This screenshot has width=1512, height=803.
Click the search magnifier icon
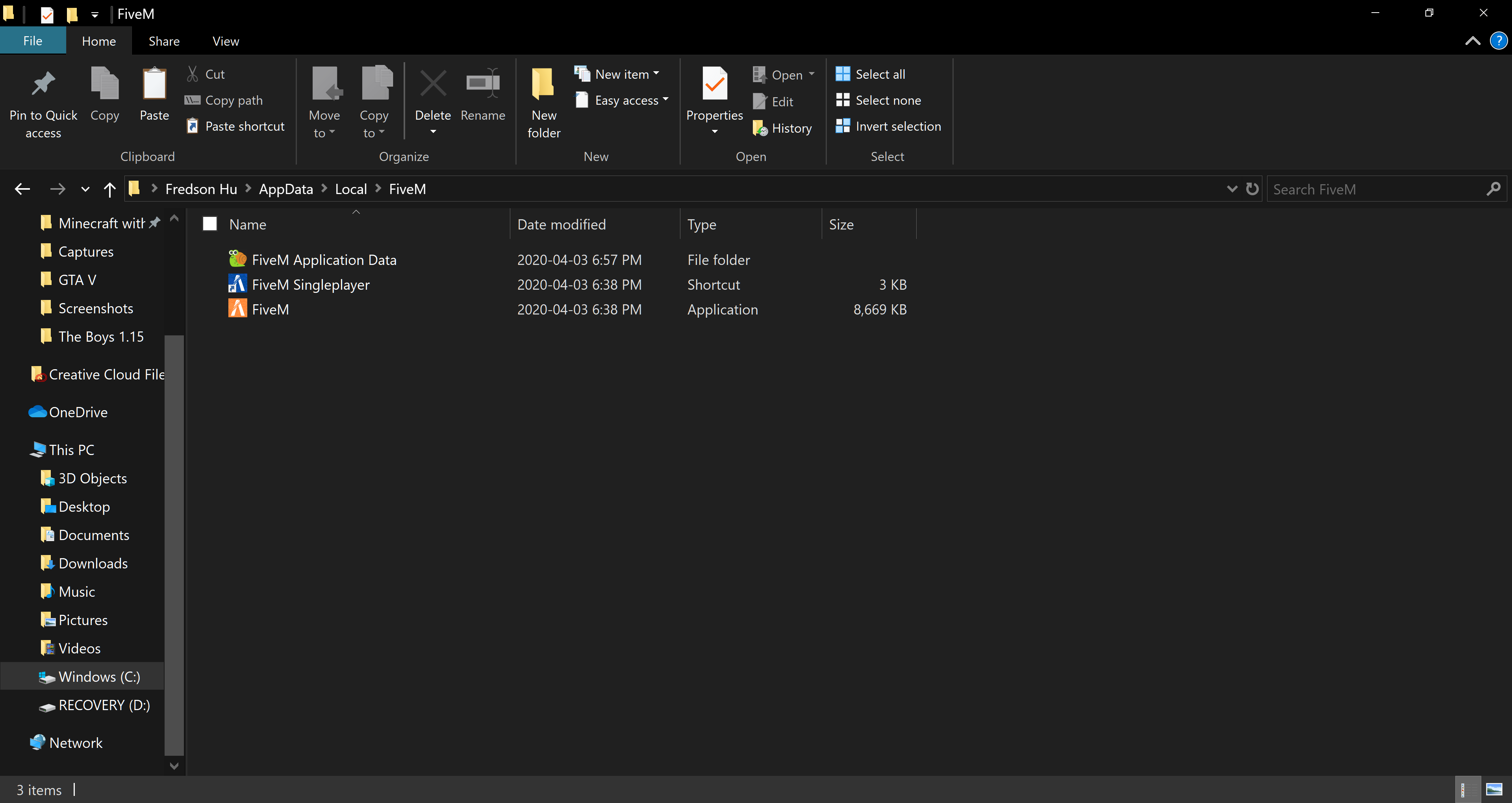pos(1493,189)
